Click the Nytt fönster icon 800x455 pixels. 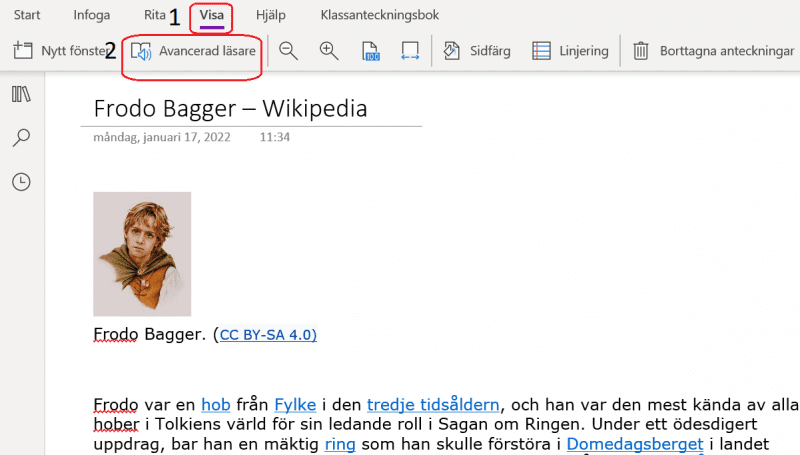click(22, 50)
